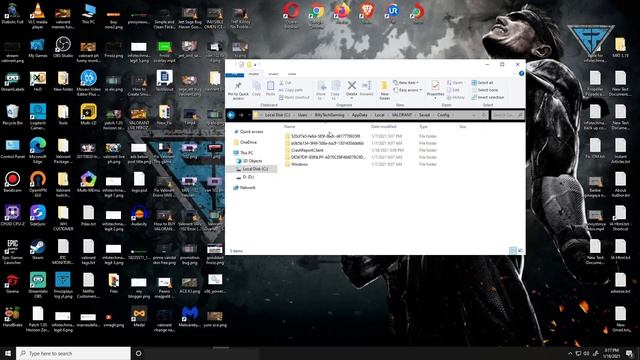Open the Easy access dropdown
The height and width of the screenshot is (360, 640).
407,90
